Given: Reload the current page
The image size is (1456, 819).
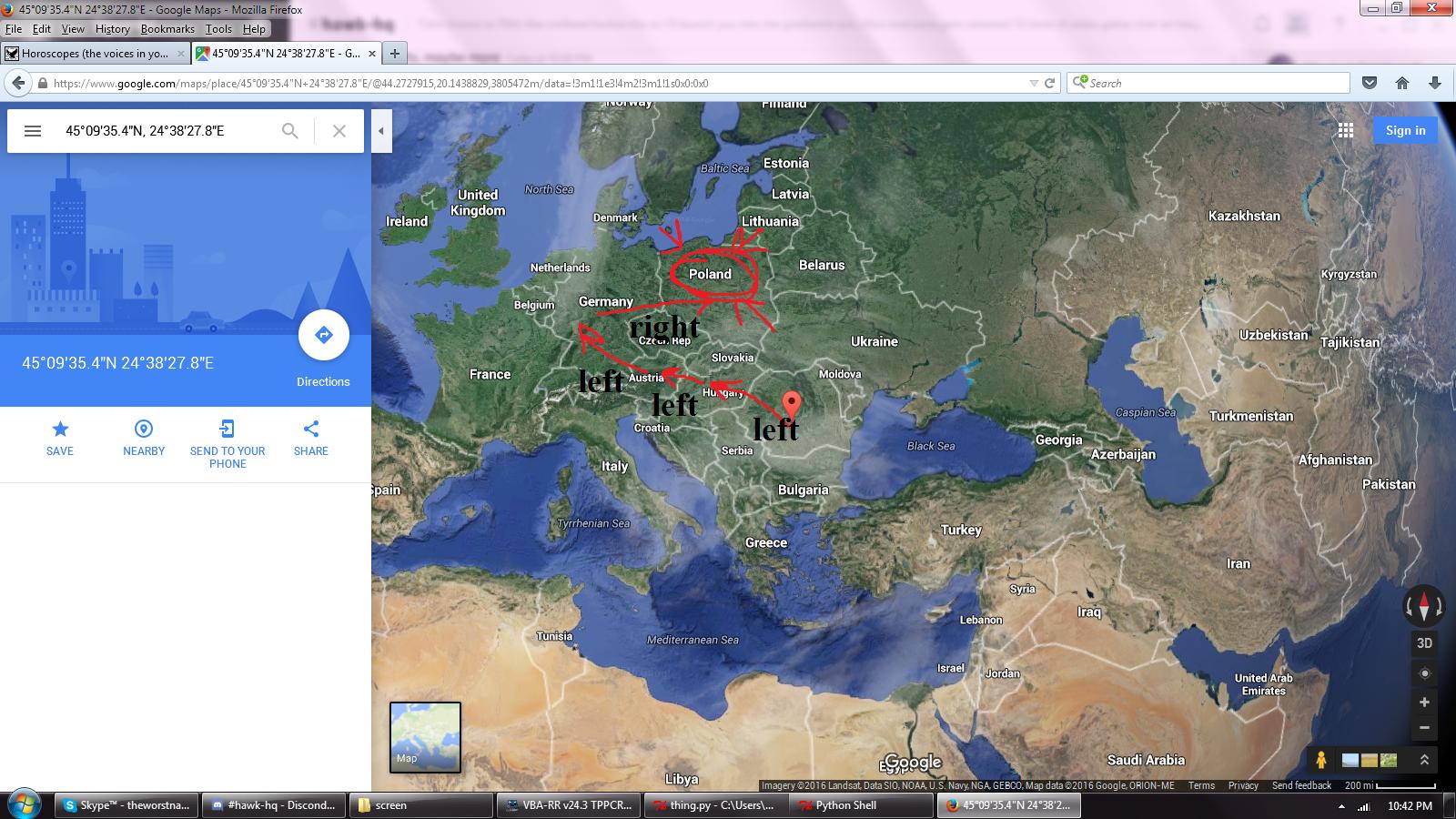Looking at the screenshot, I should tap(1049, 83).
